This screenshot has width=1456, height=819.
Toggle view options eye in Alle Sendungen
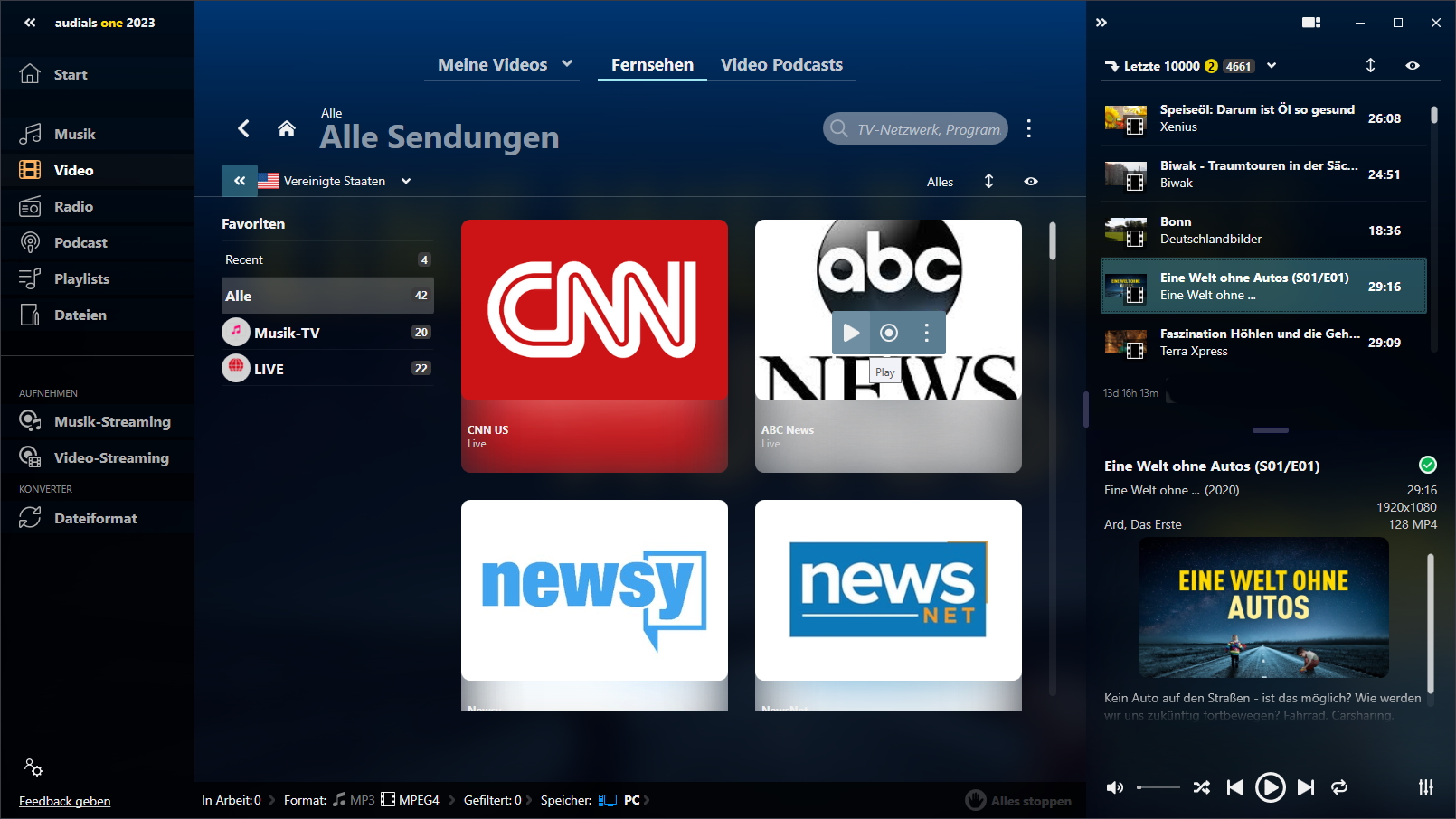tap(1031, 181)
